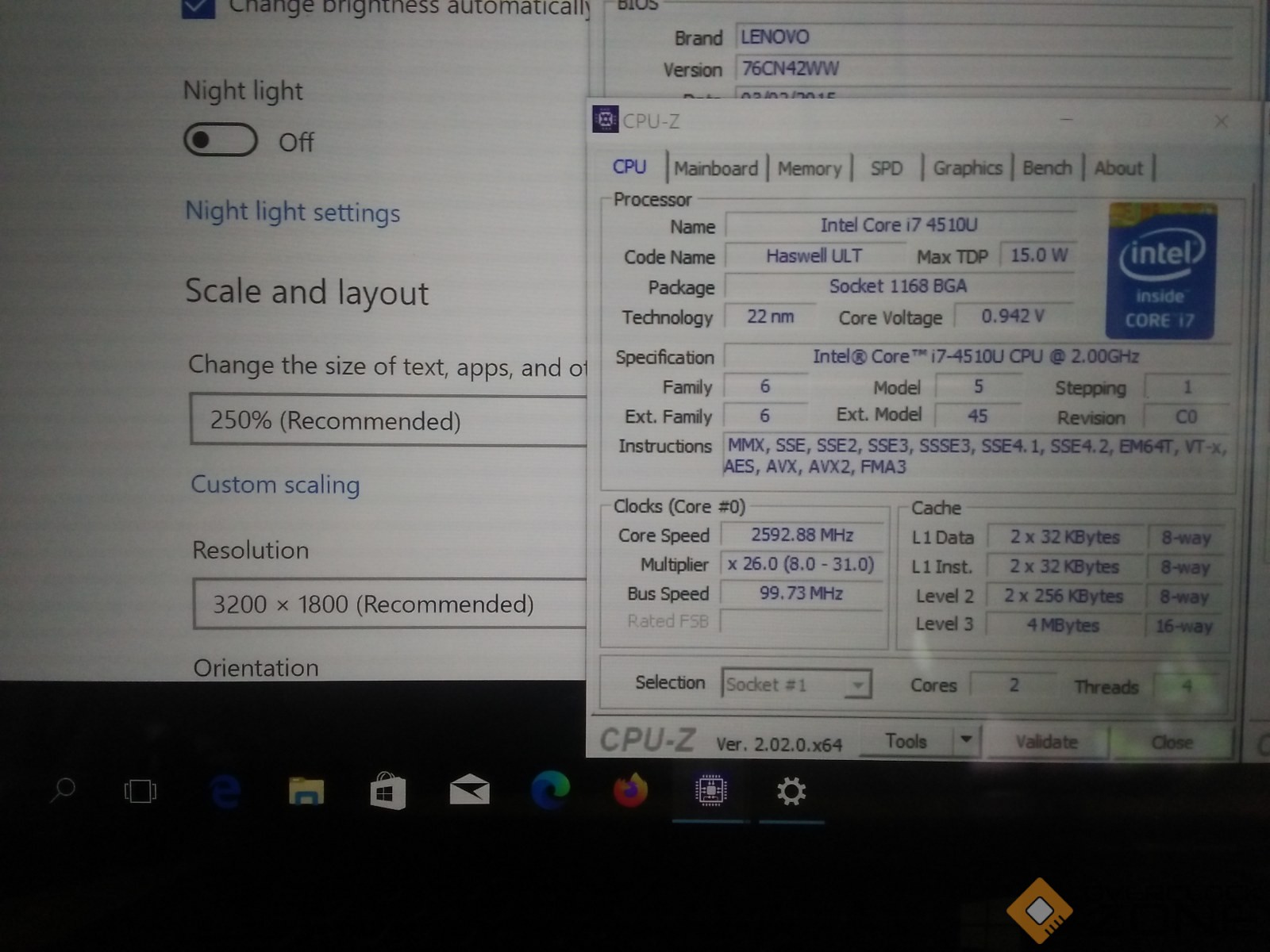This screenshot has height=952, width=1270.
Task: Open Task View on the taskbar
Action: pos(140,791)
